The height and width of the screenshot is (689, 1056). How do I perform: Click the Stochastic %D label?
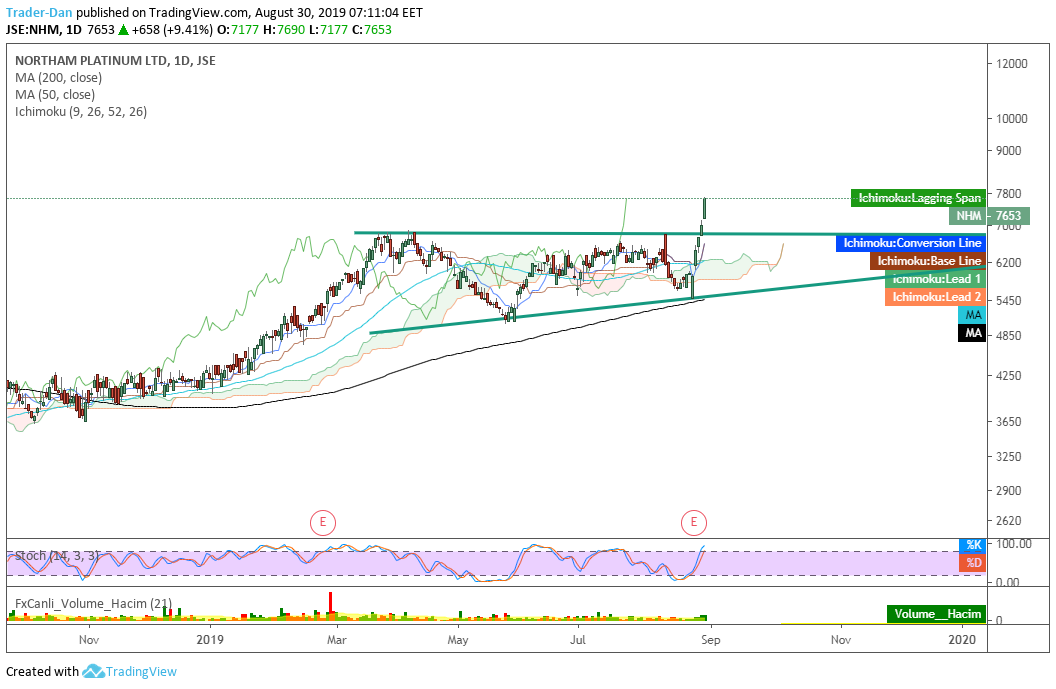(972, 562)
